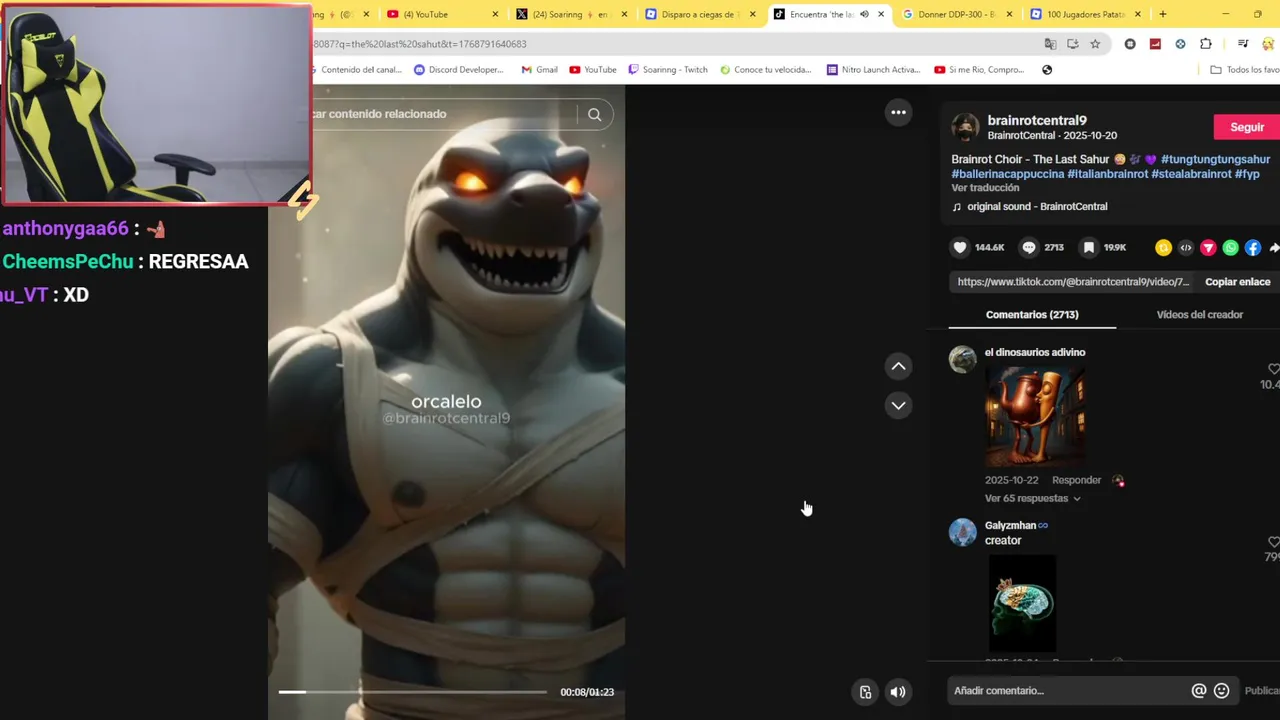Get embed code with the </> icon
The height and width of the screenshot is (720, 1280).
coord(1186,248)
